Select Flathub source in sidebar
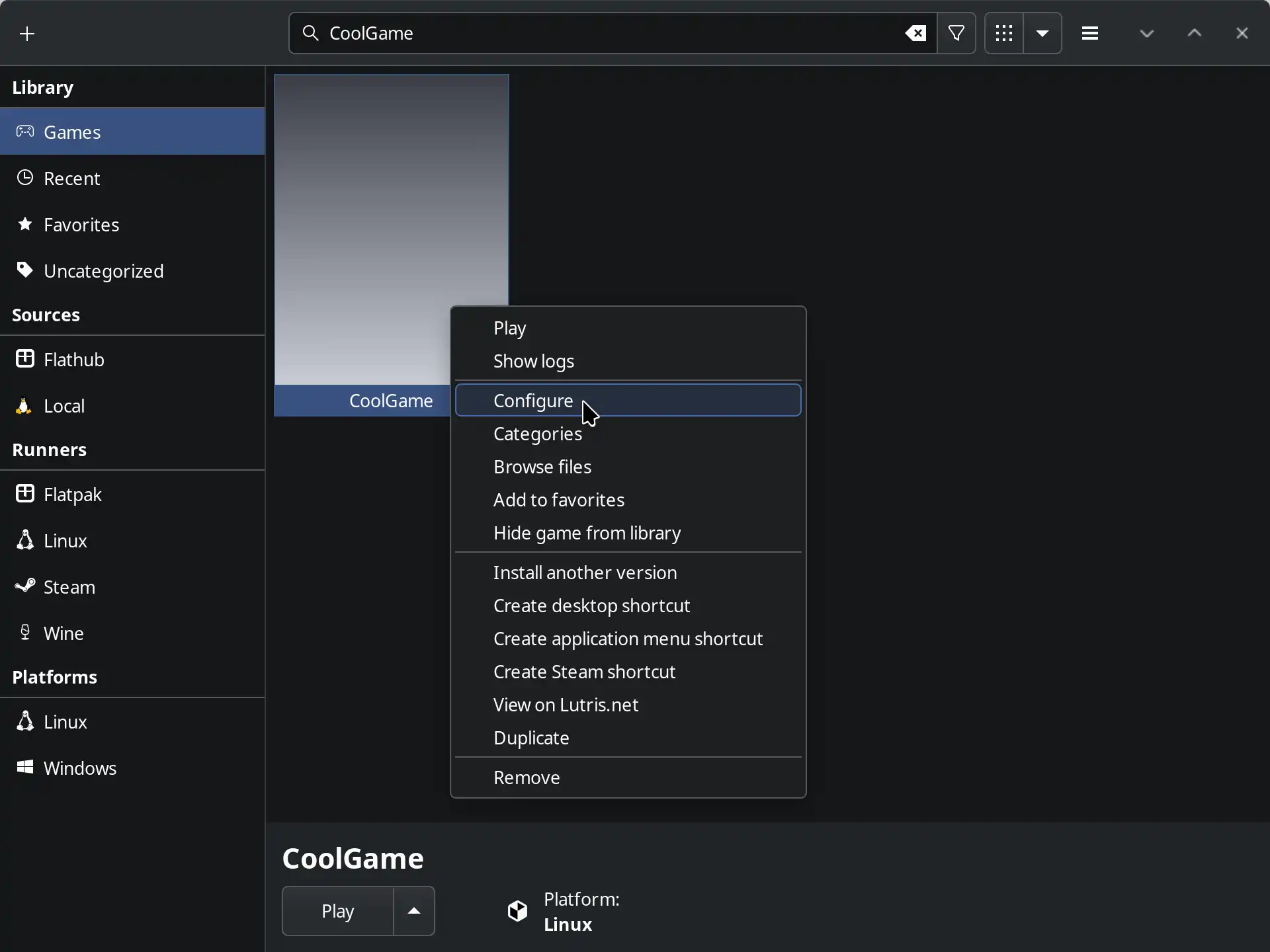 tap(73, 360)
